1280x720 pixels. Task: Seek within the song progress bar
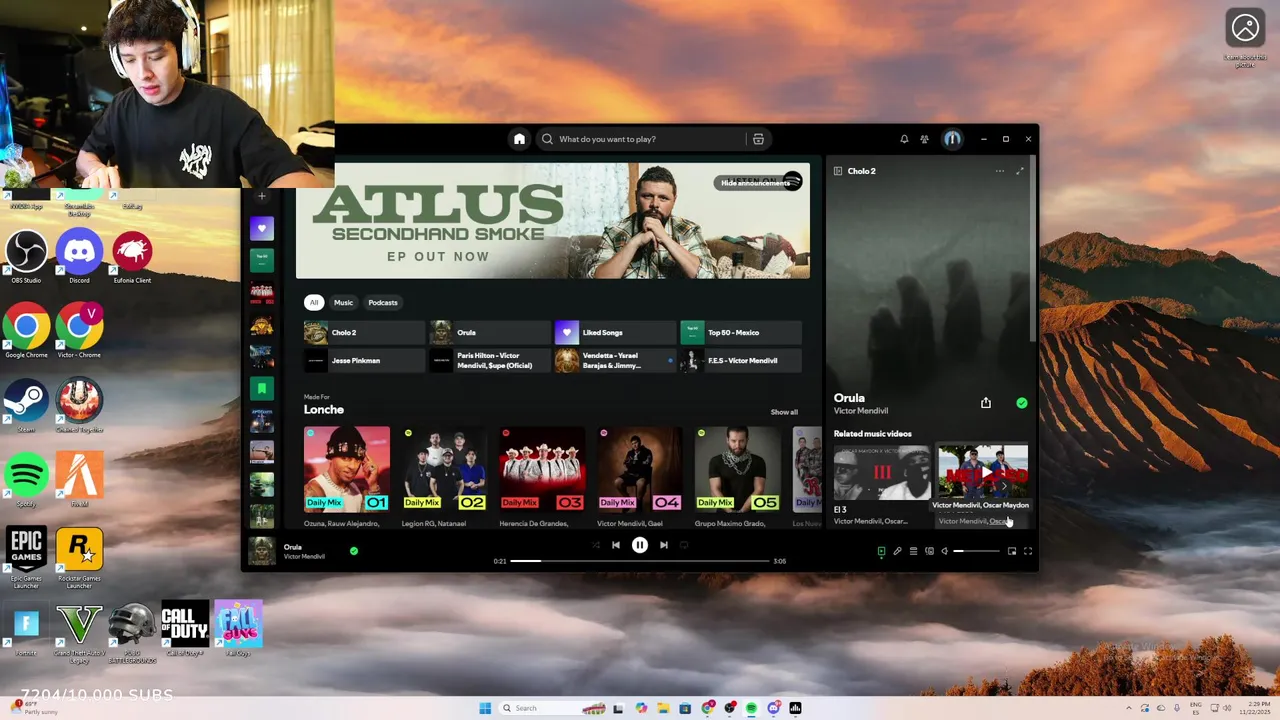[x=640, y=561]
